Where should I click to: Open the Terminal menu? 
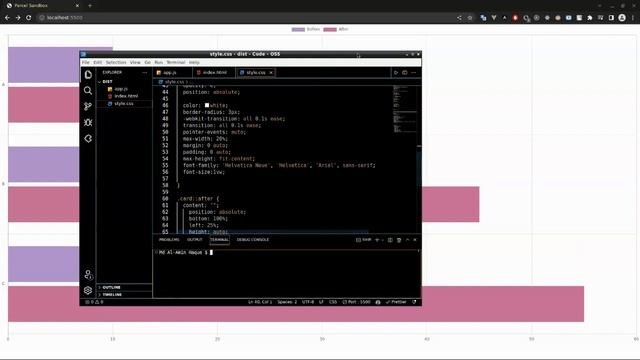point(176,62)
